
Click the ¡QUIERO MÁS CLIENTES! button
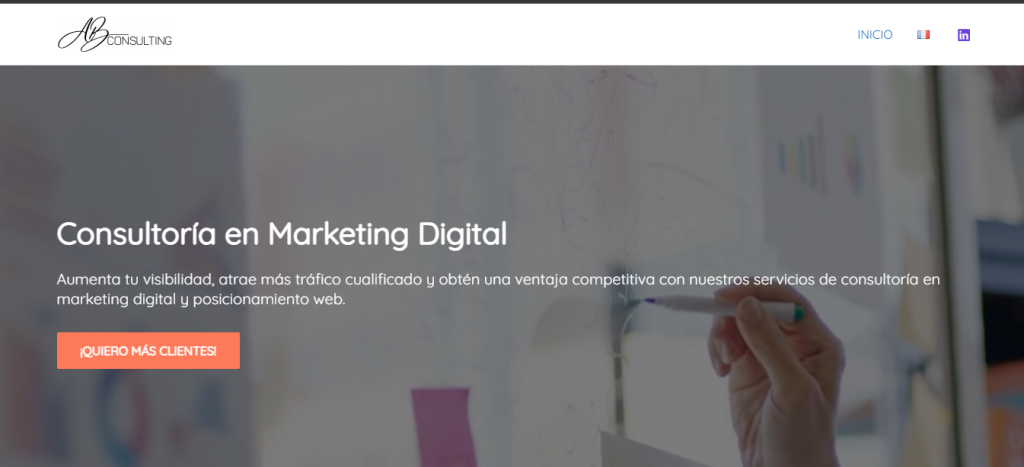pyautogui.click(x=148, y=351)
